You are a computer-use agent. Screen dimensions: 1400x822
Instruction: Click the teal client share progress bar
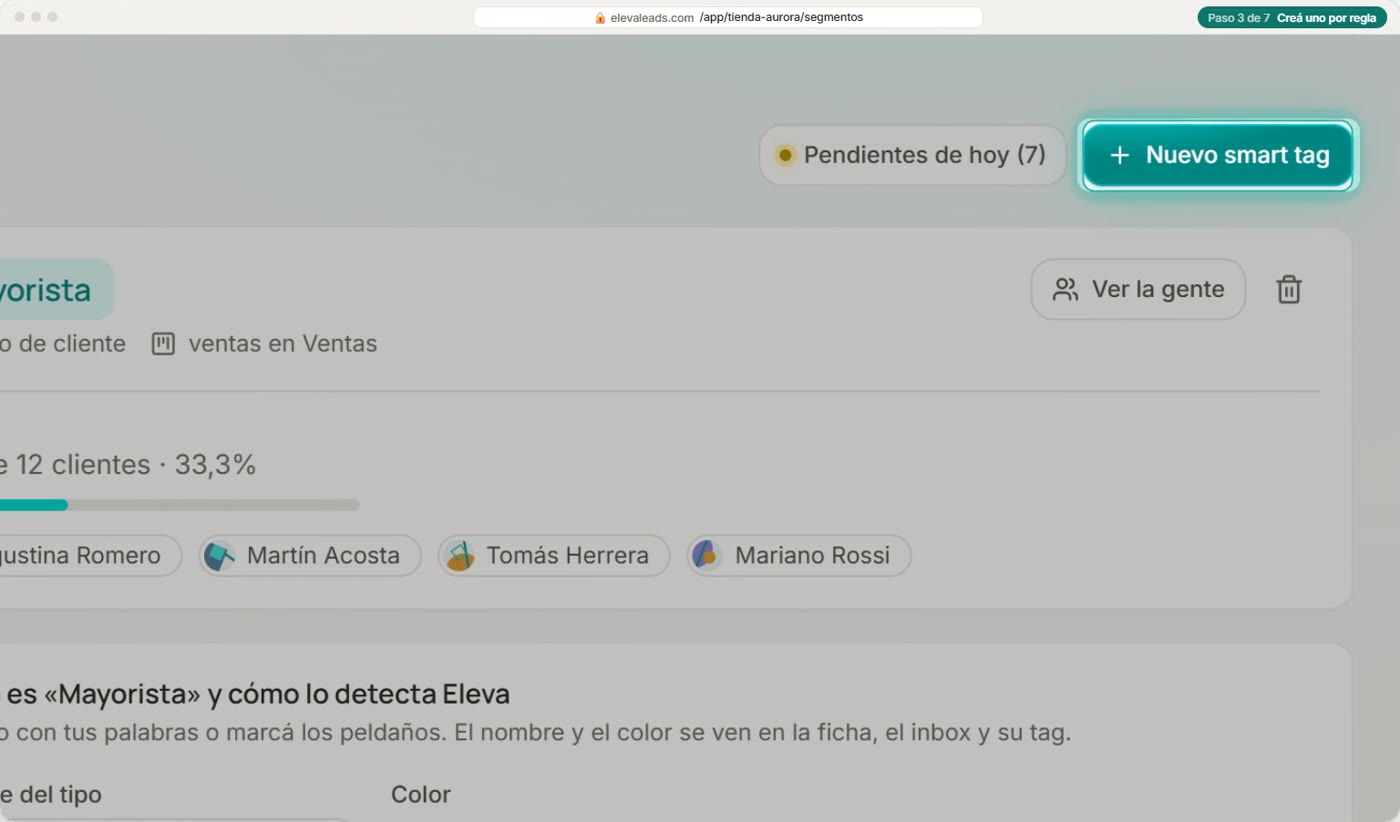pyautogui.click(x=180, y=505)
